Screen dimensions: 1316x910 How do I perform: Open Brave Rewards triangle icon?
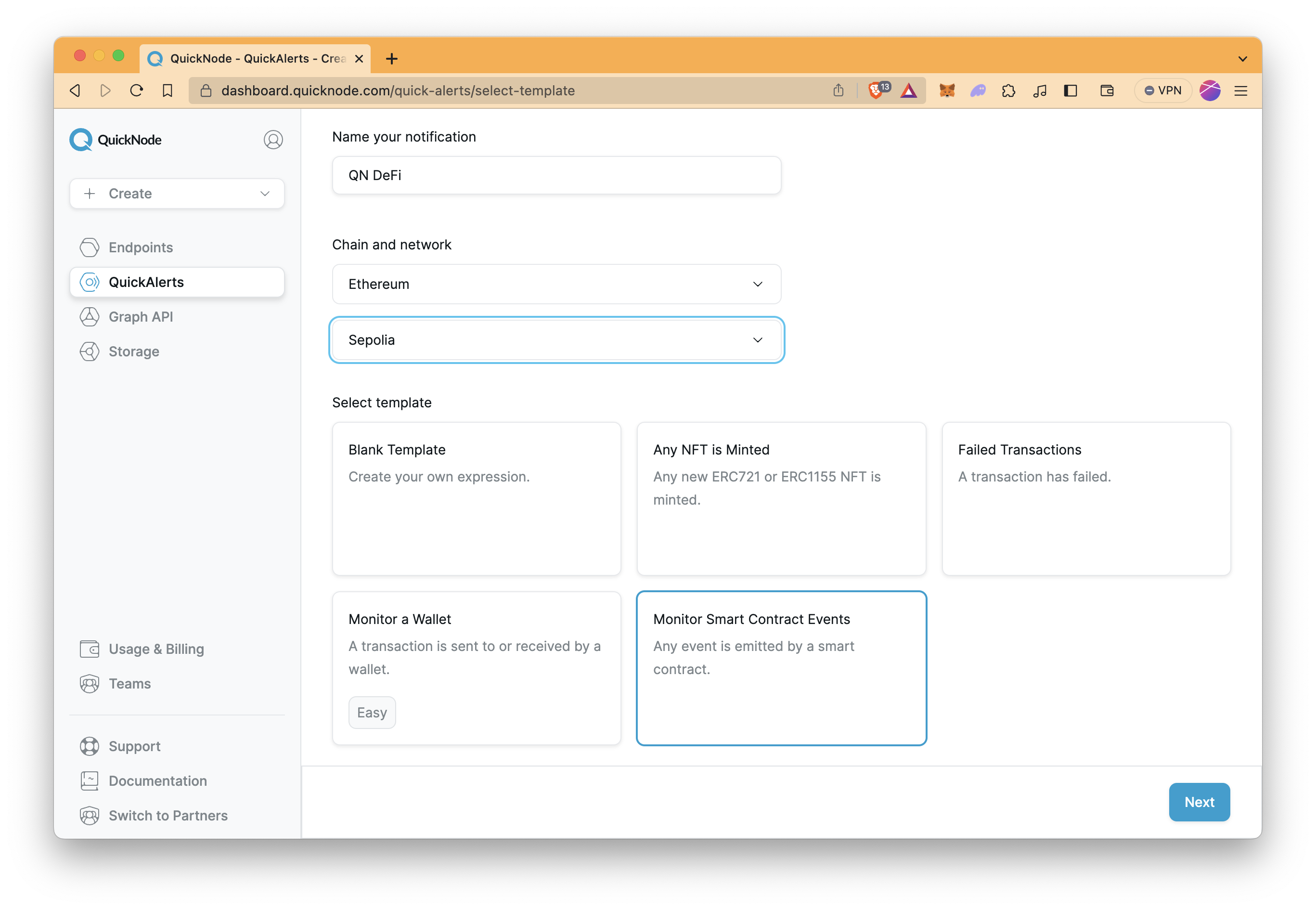point(908,91)
